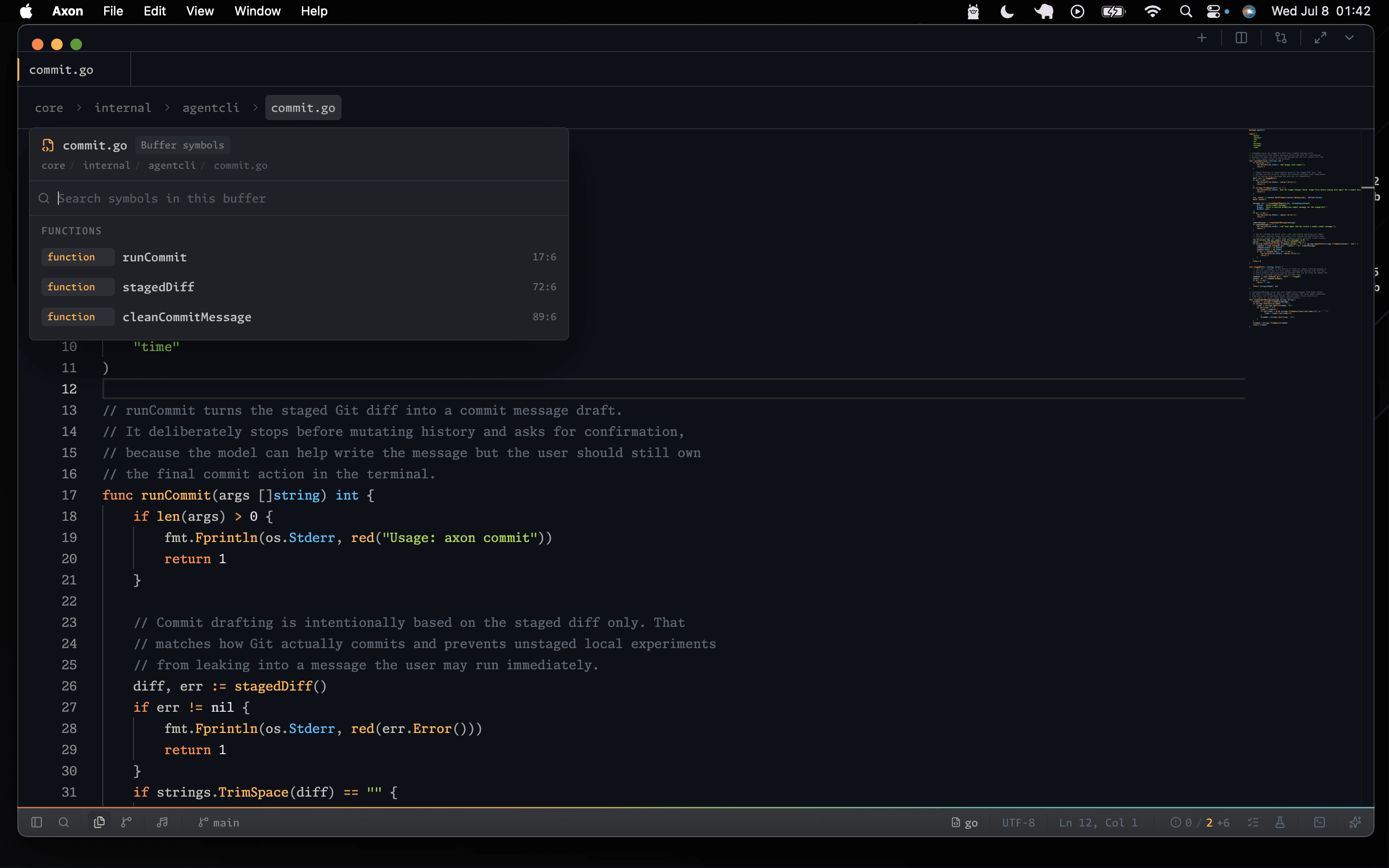
Task: Click the stagedDiff() call on line 26
Action: (x=280, y=686)
